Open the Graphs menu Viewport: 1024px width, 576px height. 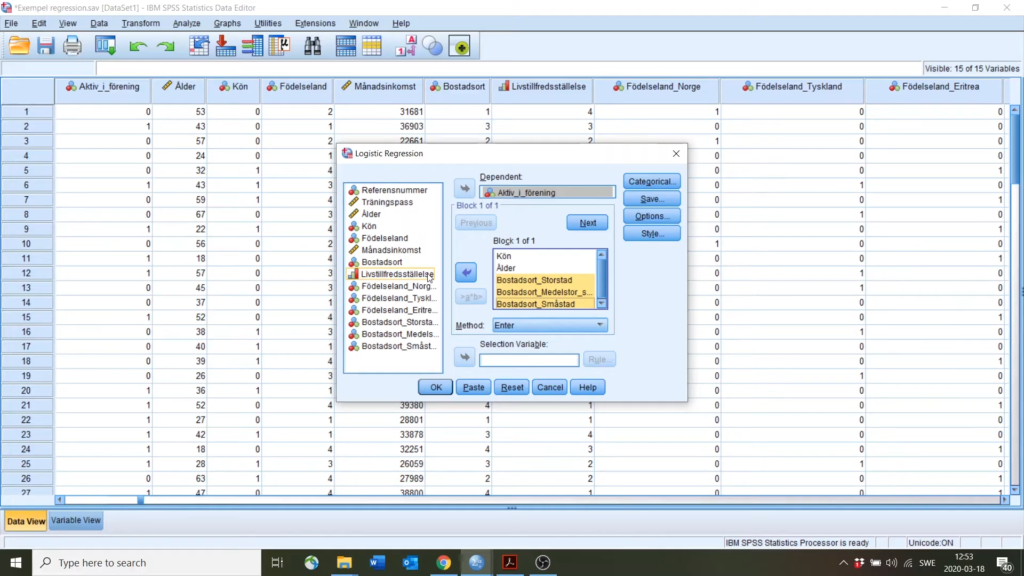227,23
